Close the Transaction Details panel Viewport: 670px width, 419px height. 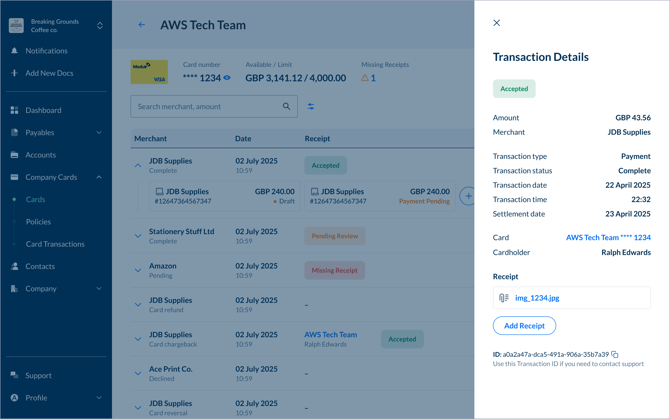point(496,23)
